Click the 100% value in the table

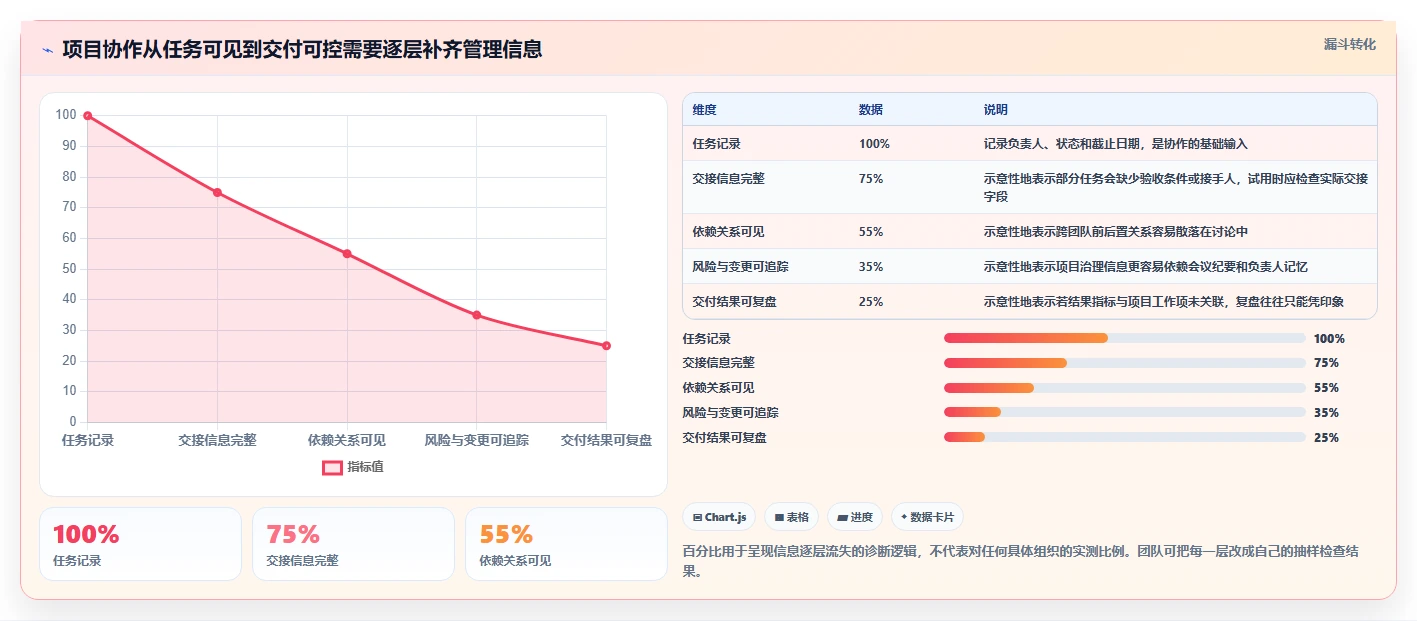point(874,144)
